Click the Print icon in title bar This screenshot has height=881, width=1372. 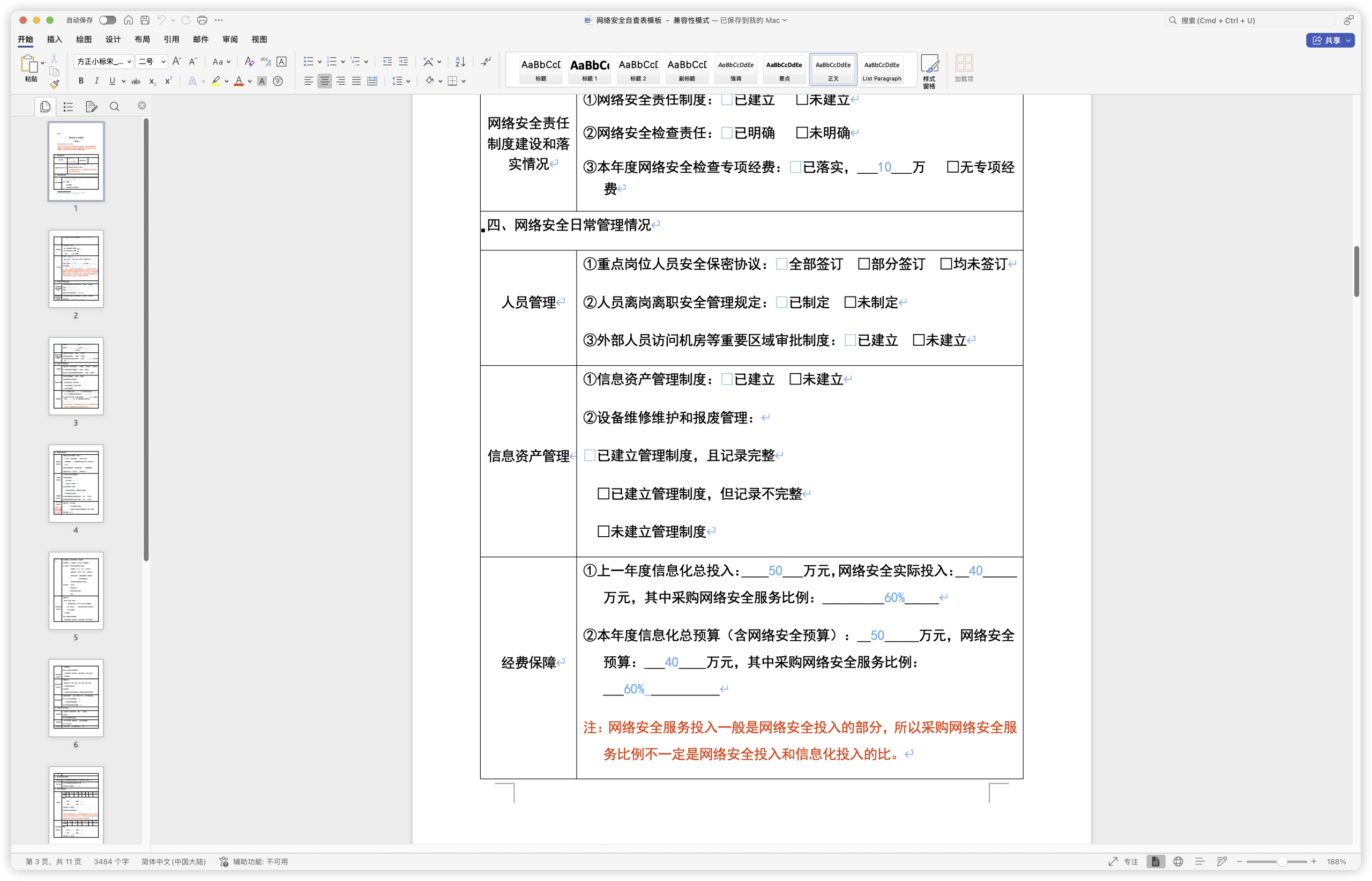click(202, 20)
